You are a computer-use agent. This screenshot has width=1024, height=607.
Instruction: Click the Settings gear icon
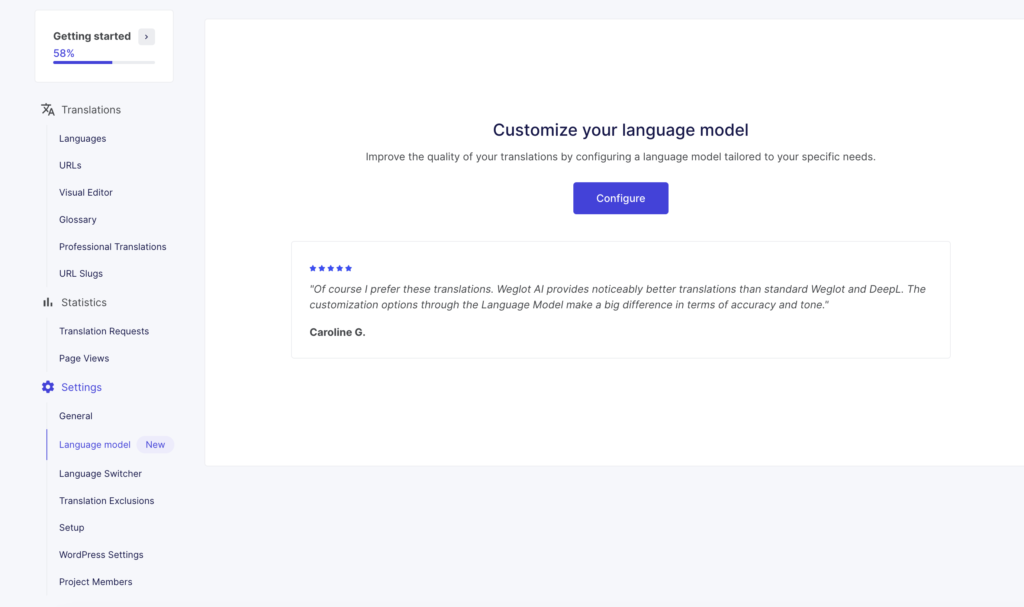[48, 387]
